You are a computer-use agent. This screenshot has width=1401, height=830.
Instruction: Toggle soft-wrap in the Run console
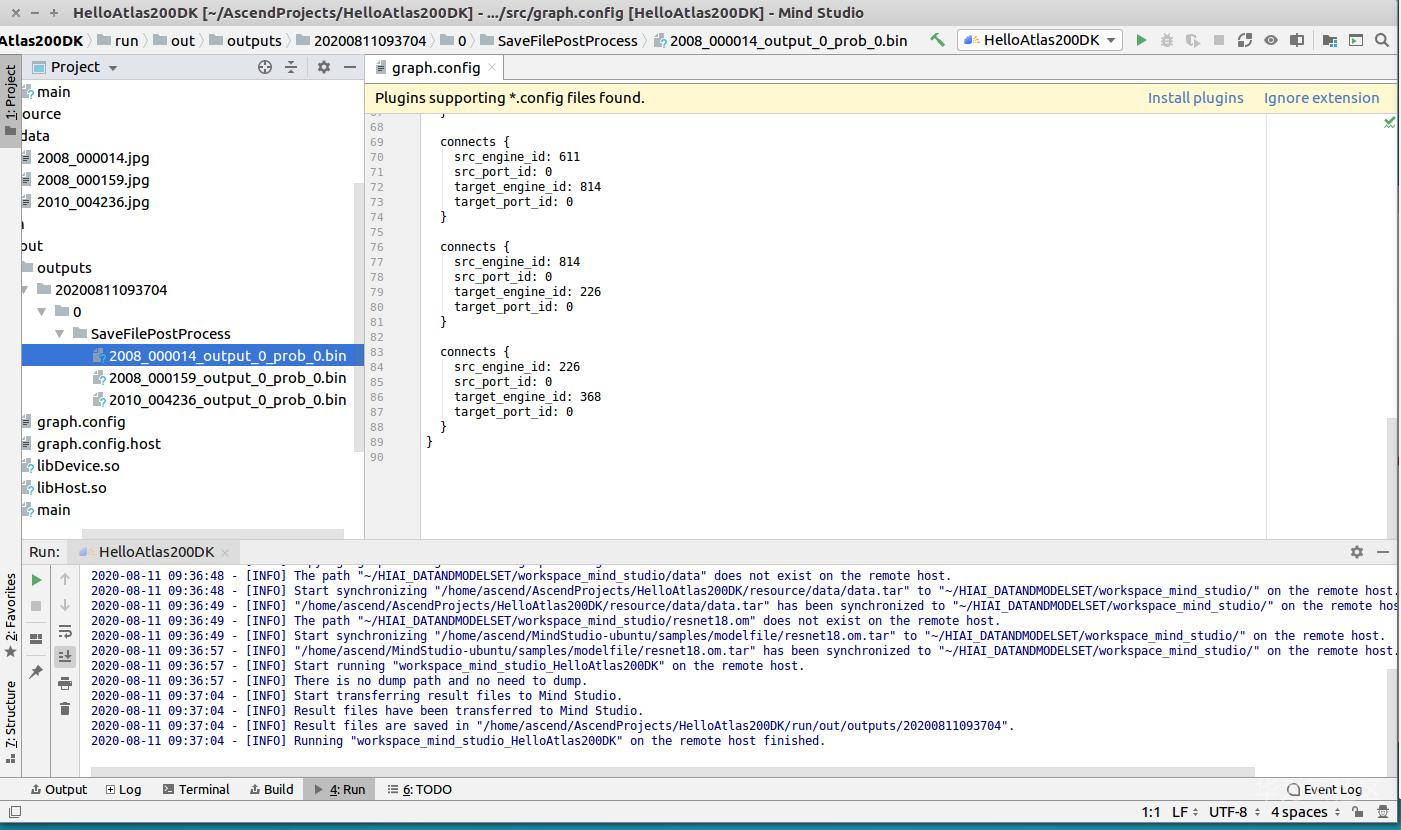[x=65, y=631]
